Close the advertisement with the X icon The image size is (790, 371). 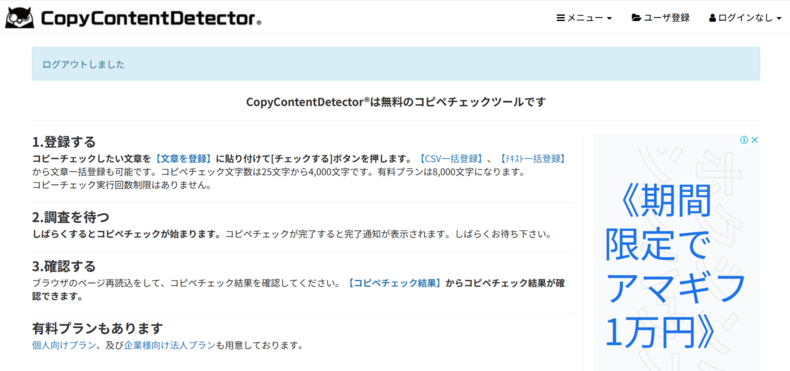point(754,140)
